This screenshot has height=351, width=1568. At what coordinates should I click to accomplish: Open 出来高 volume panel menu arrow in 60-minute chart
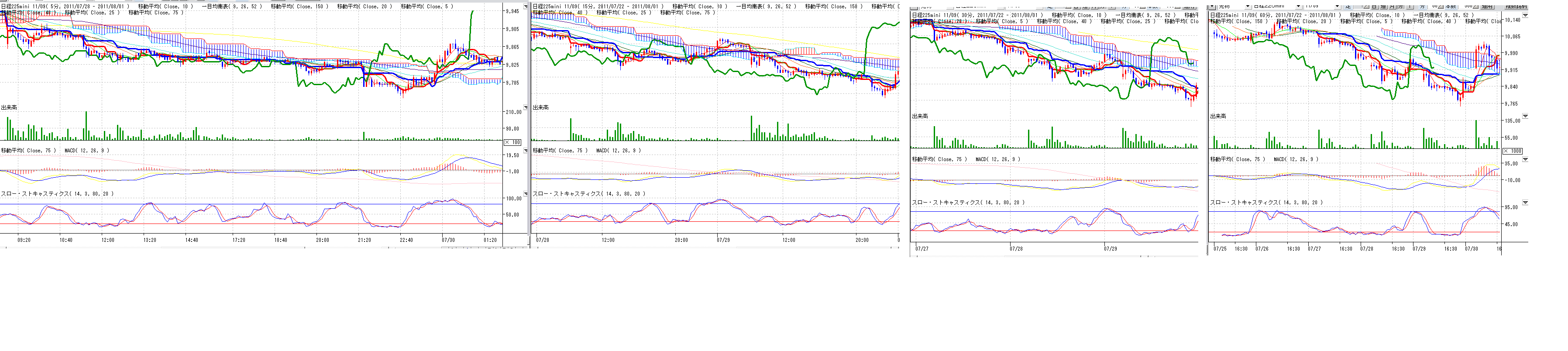click(1525, 116)
